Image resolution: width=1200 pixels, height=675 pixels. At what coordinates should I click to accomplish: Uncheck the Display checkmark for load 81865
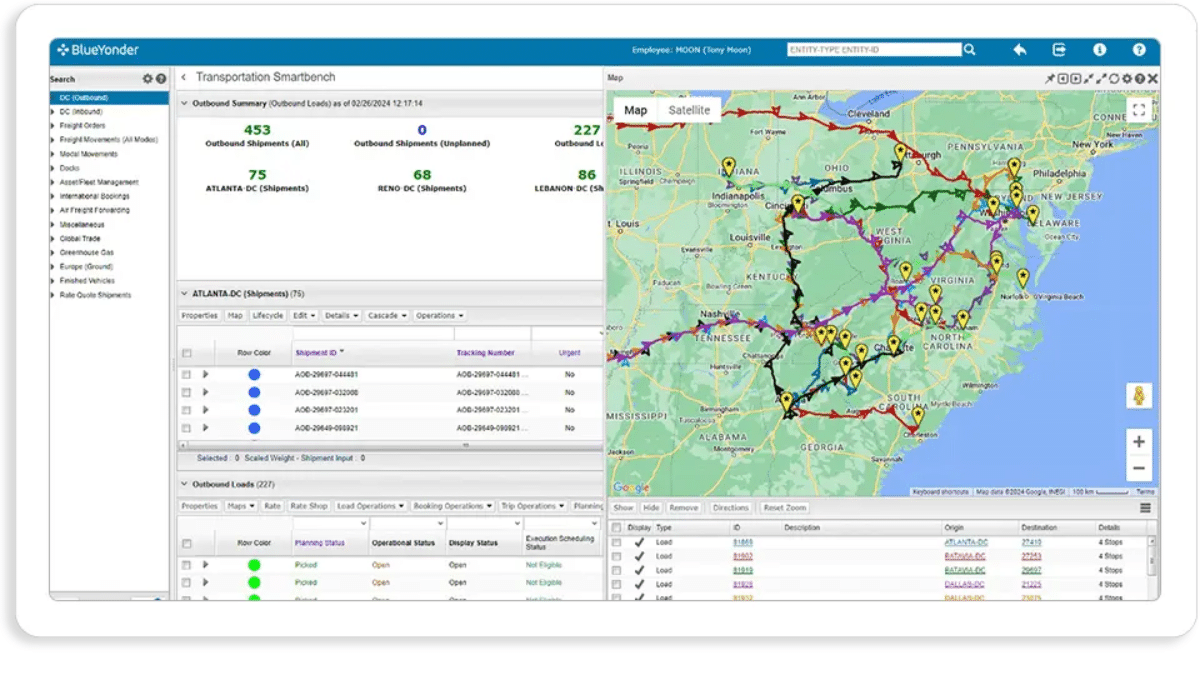pos(641,543)
